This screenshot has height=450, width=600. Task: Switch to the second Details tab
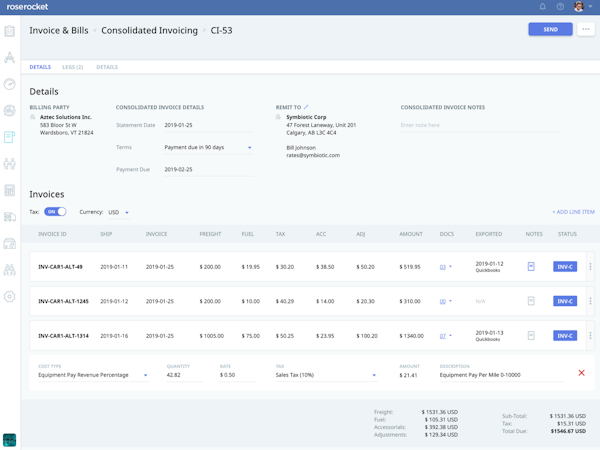107,67
